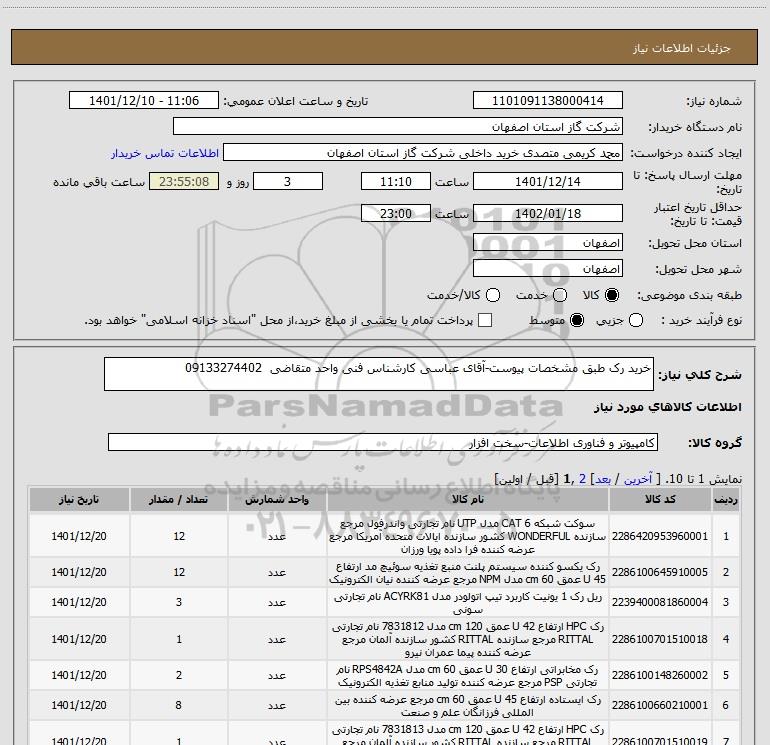This screenshot has width=770, height=745.
Task: Click the جزئیات اطلاعات نیاز header title
Action: pyautogui.click(x=682, y=48)
